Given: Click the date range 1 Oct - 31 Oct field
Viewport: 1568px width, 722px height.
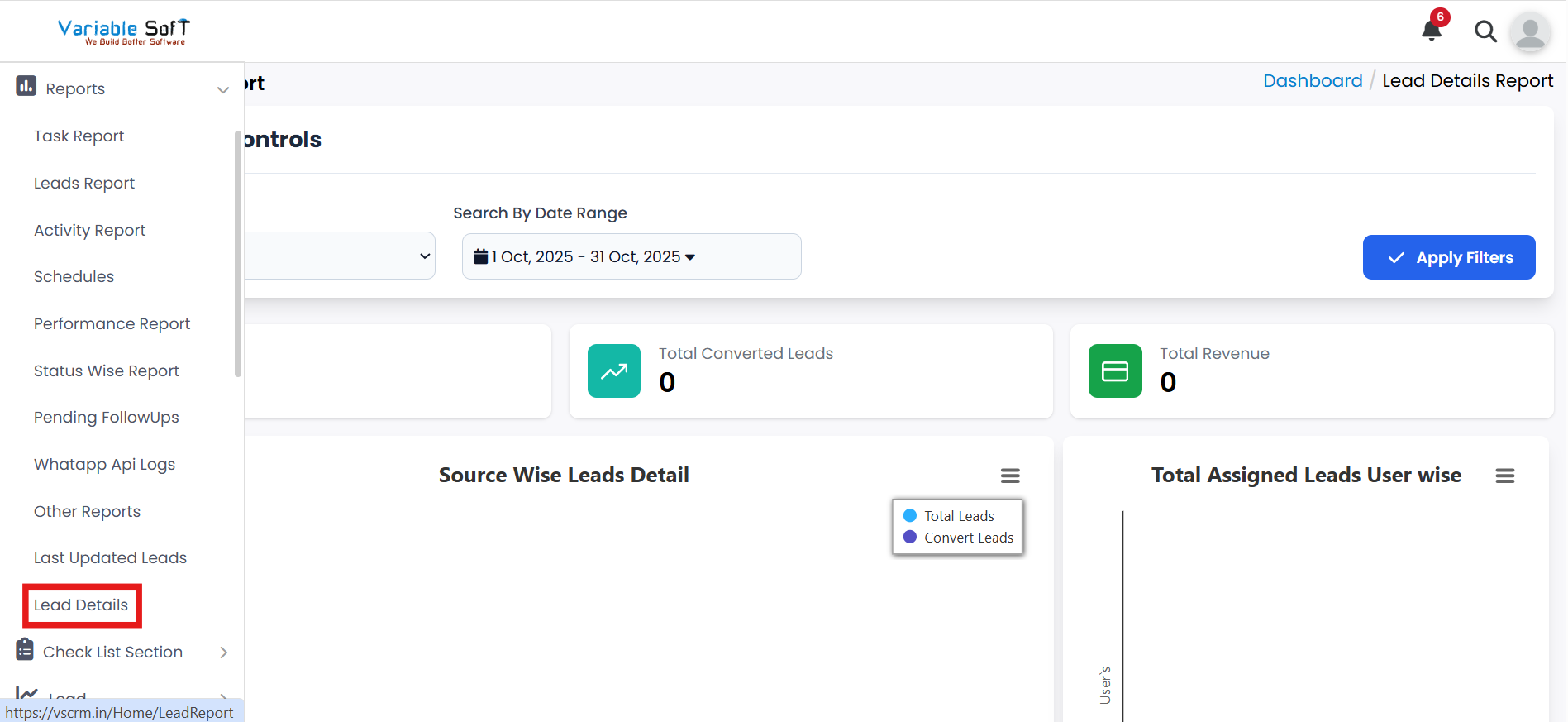Looking at the screenshot, I should tap(631, 256).
